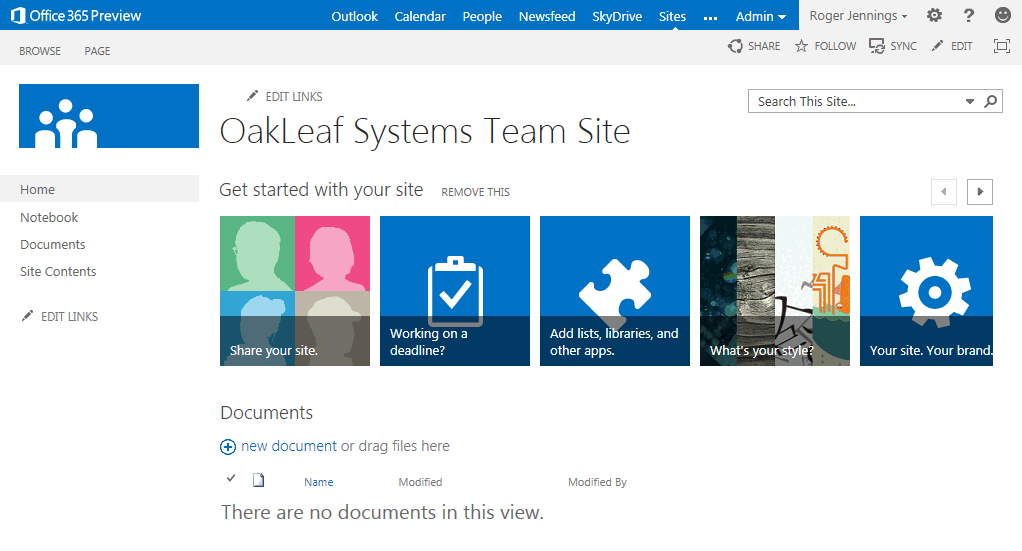Open Site Contents in left navigation

(58, 271)
